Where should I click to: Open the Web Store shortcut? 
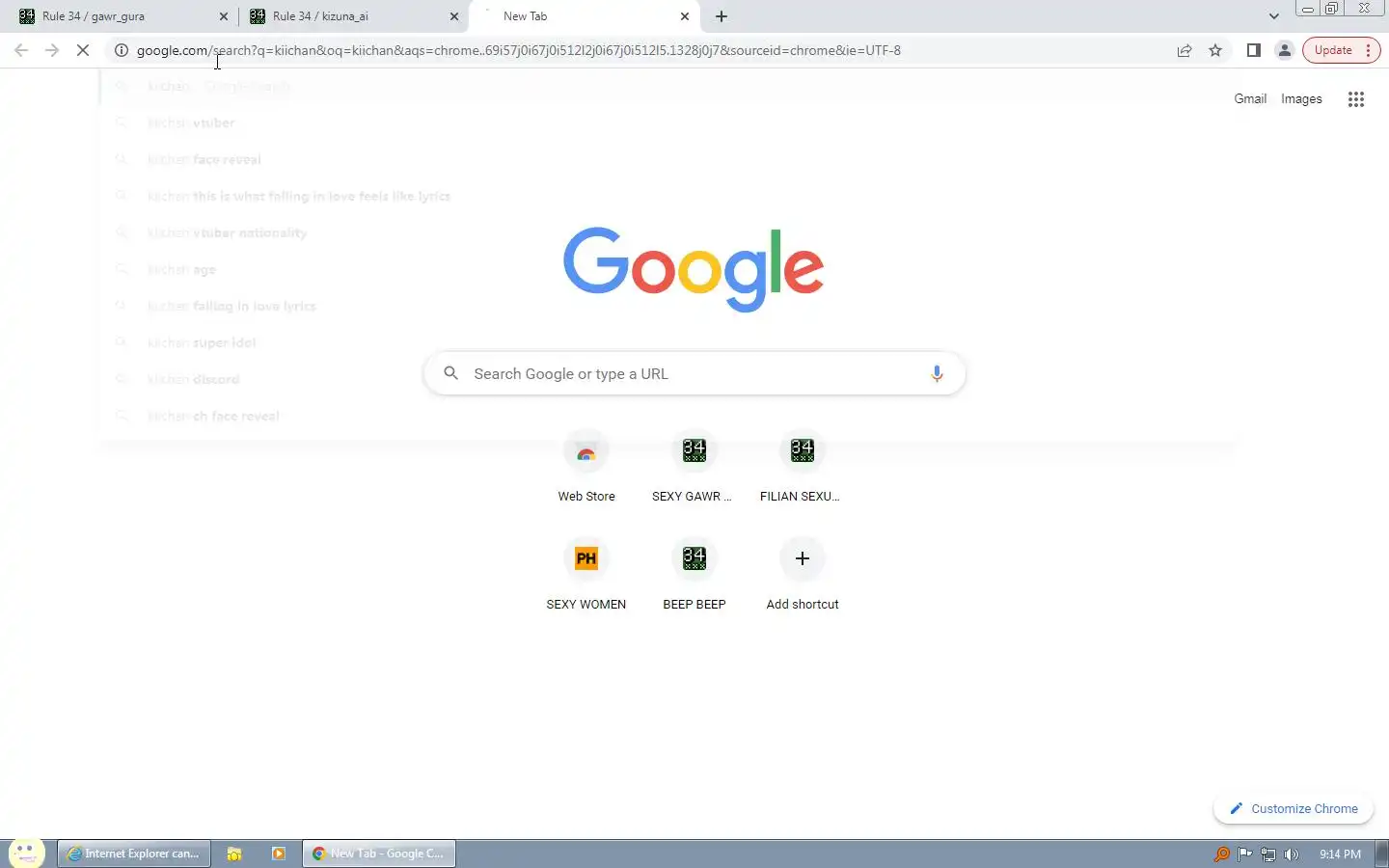pos(586,468)
